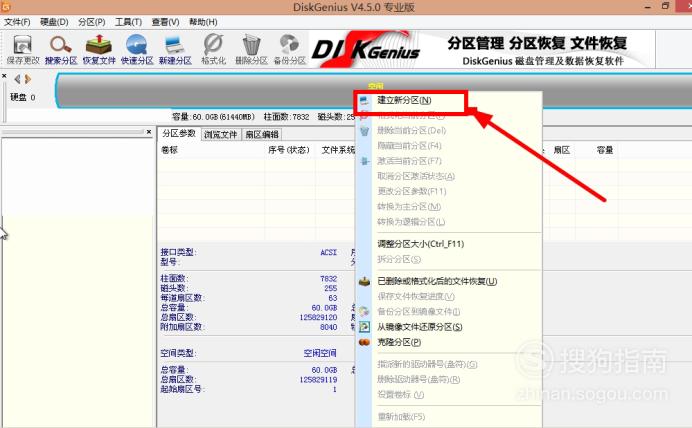Switch to the 浏览文件 tab

(x=221, y=134)
